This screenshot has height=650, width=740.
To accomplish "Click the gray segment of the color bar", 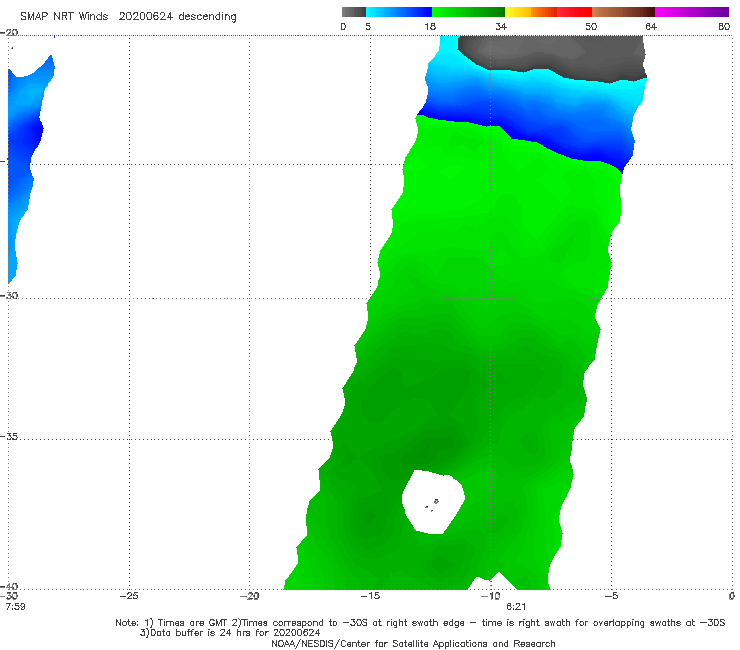I will (354, 12).
